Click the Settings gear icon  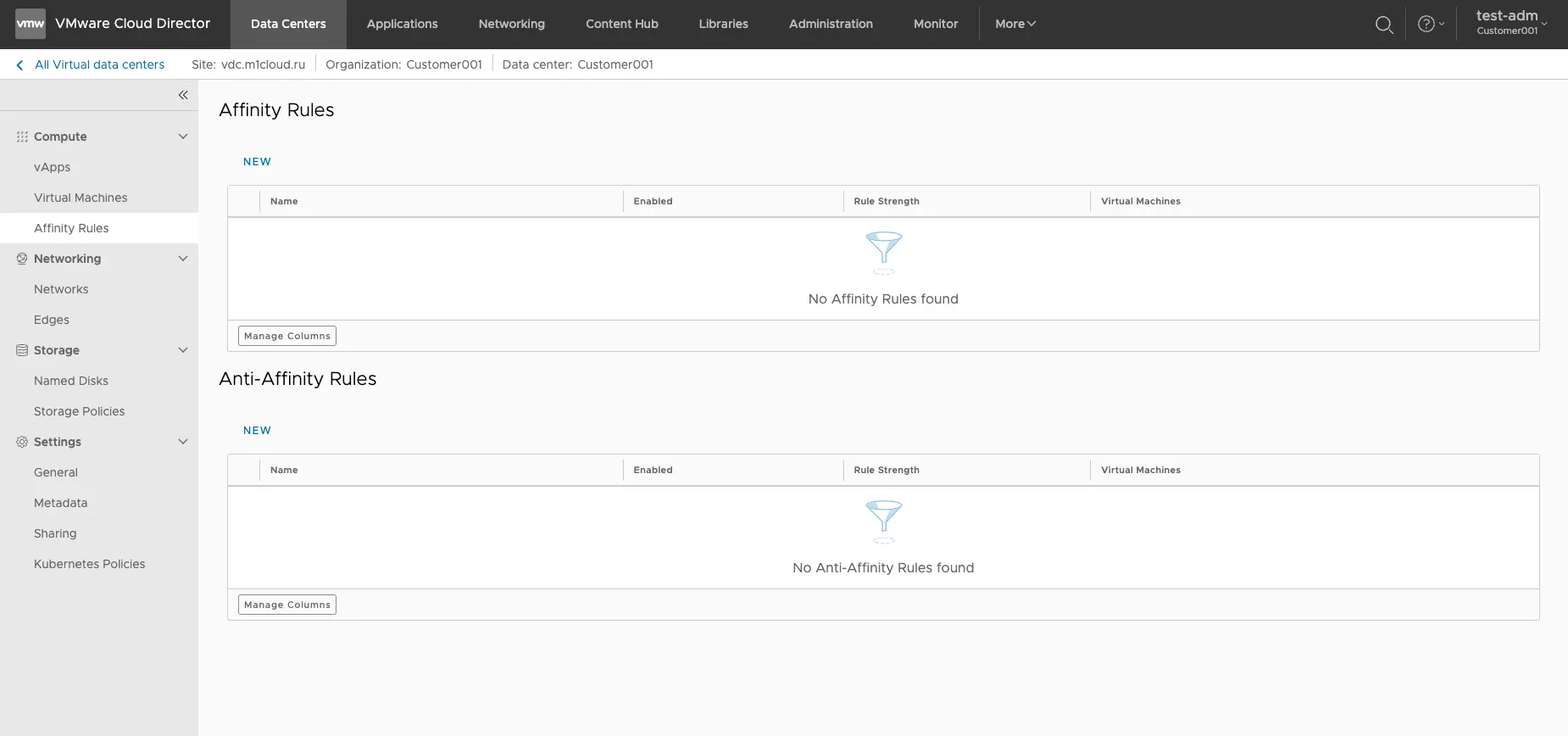click(x=22, y=442)
